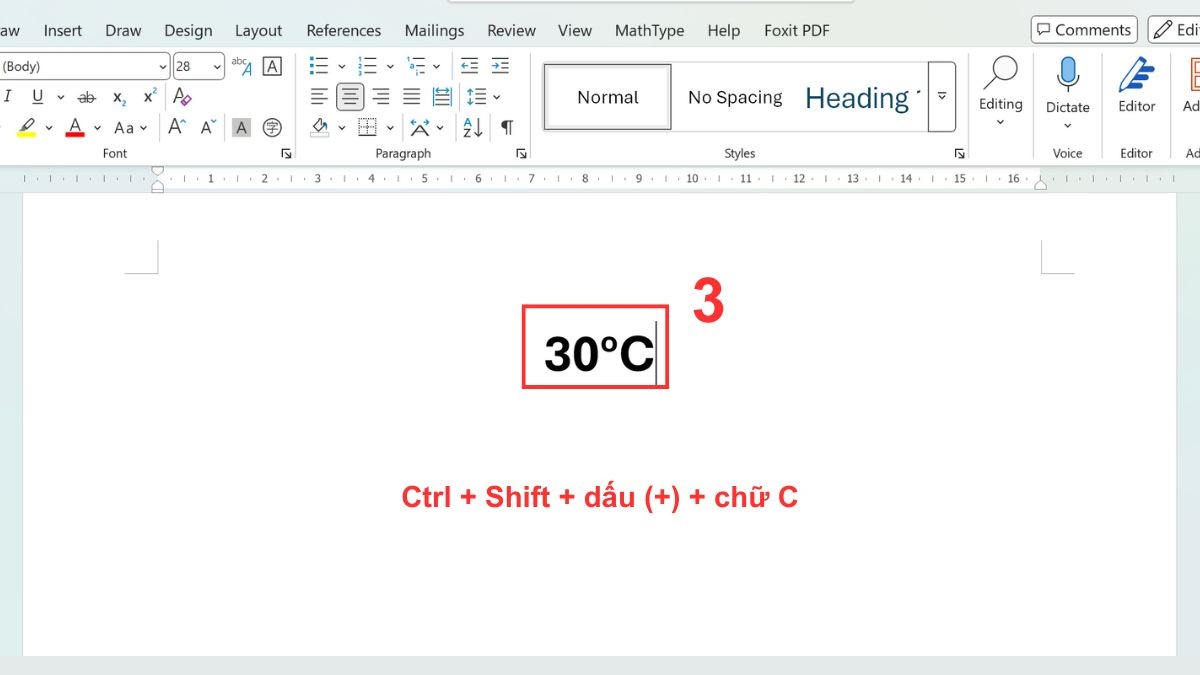Image resolution: width=1200 pixels, height=675 pixels.
Task: Insert a numbered list
Action: [x=368, y=67]
